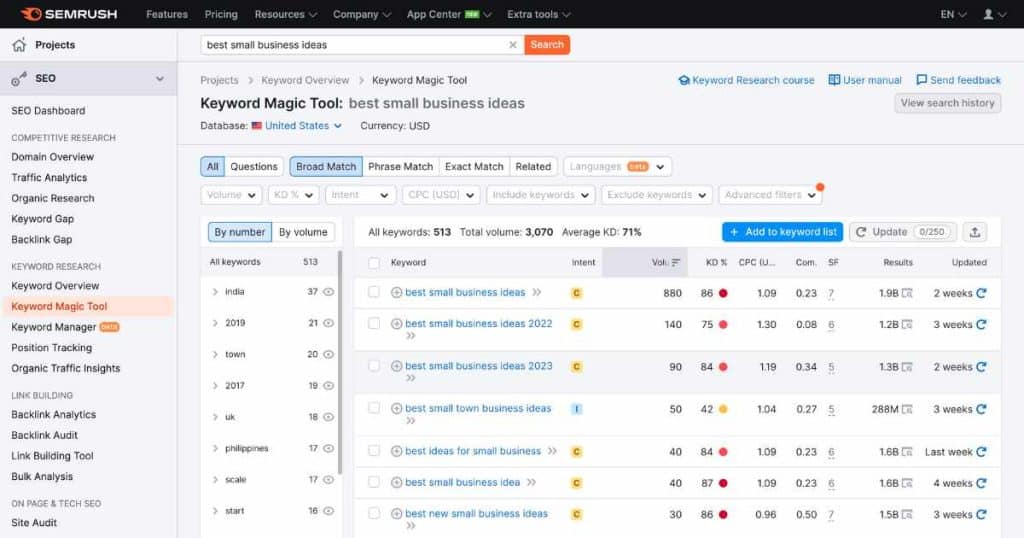Open the Volume filter dropdown
The width and height of the screenshot is (1024, 538).
(231, 195)
